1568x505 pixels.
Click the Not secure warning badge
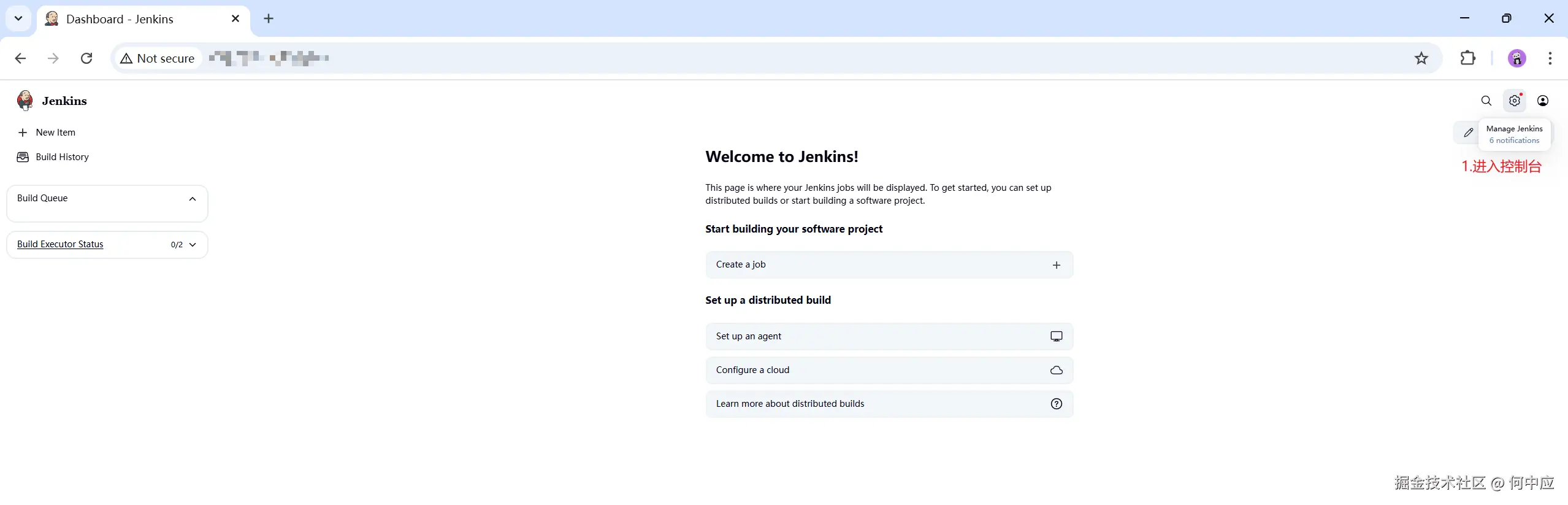tap(158, 58)
